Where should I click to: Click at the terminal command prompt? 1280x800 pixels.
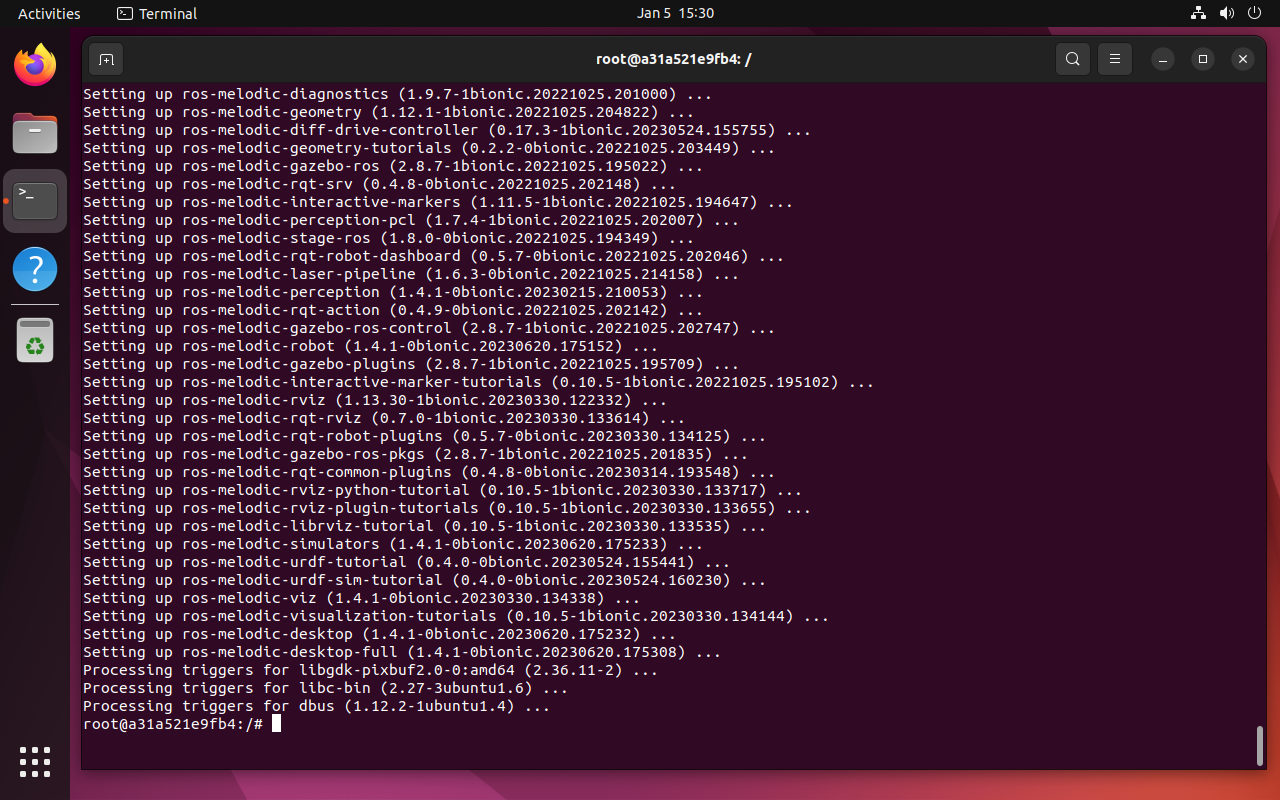tap(277, 724)
